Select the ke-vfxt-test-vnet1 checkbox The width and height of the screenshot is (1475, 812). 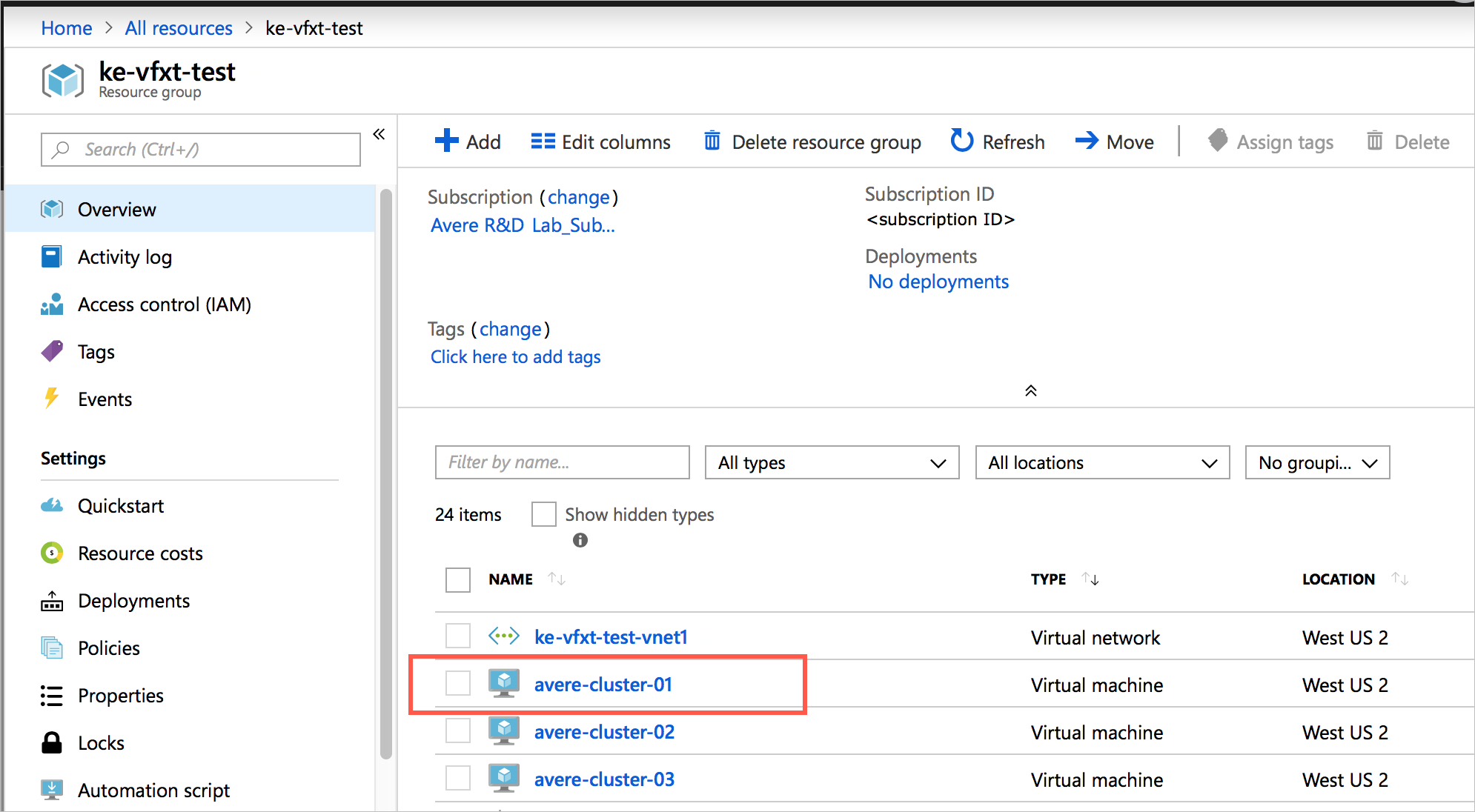(456, 636)
